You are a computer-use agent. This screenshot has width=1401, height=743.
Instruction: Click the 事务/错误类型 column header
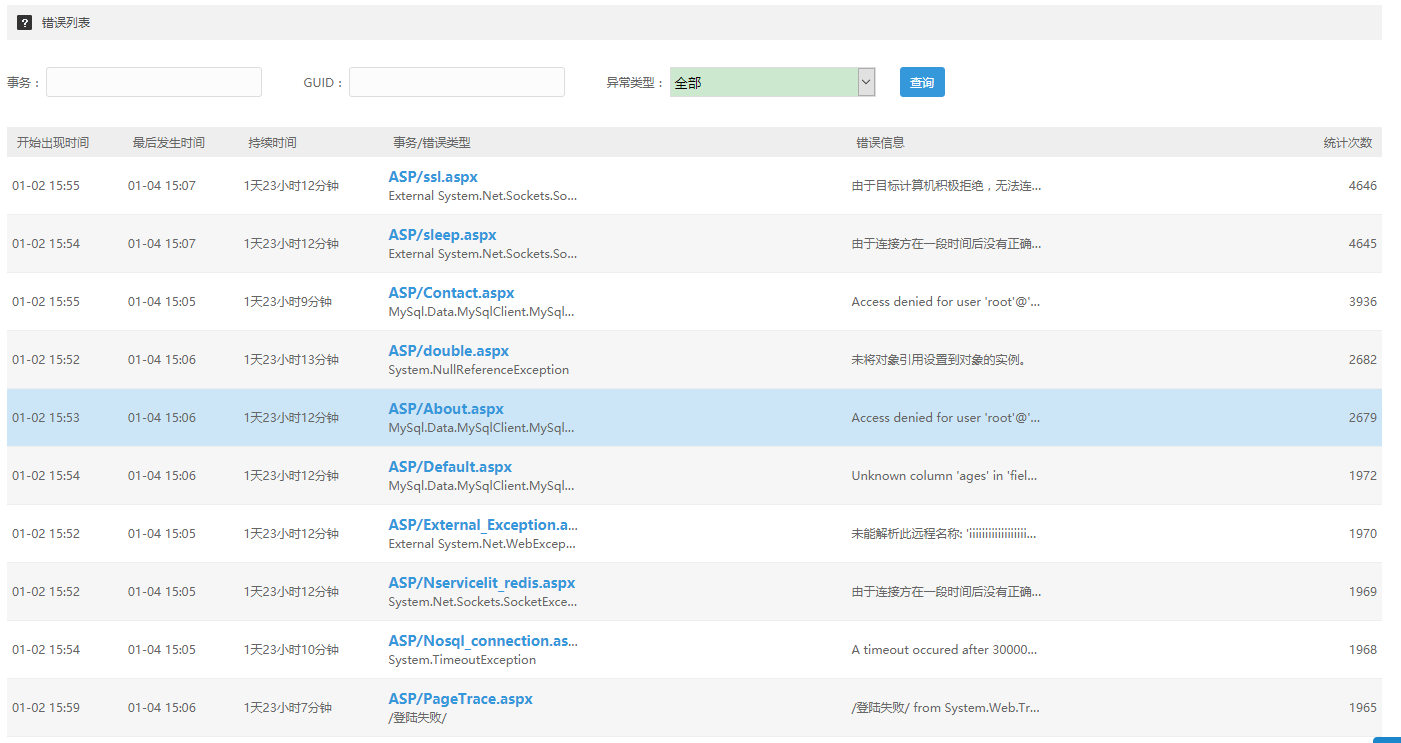tap(432, 143)
